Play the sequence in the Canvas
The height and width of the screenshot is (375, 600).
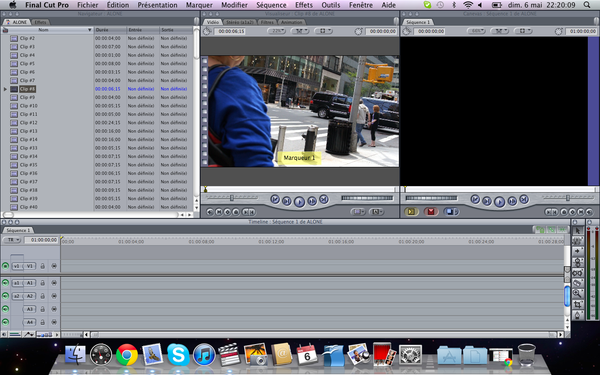click(x=499, y=201)
